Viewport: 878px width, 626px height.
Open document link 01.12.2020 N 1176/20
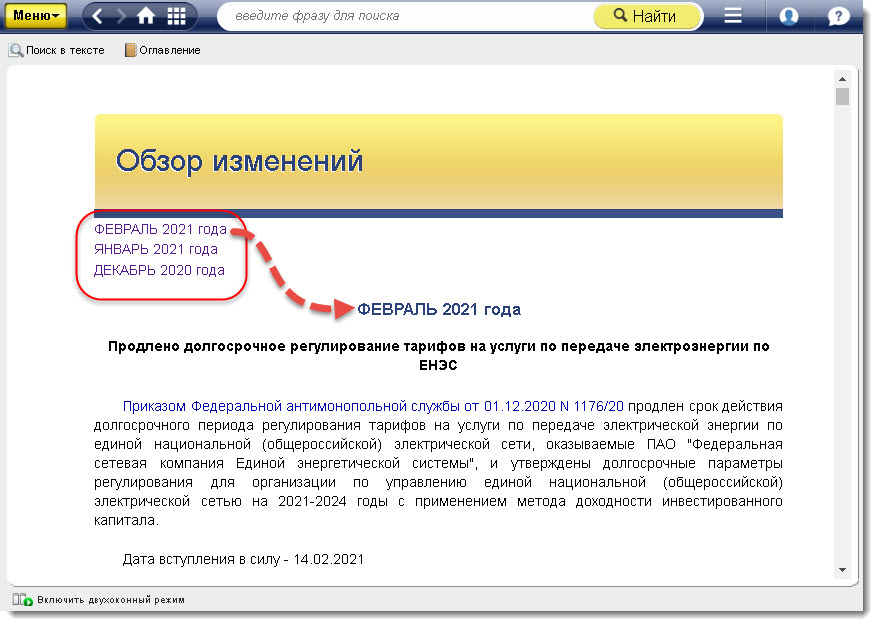554,407
